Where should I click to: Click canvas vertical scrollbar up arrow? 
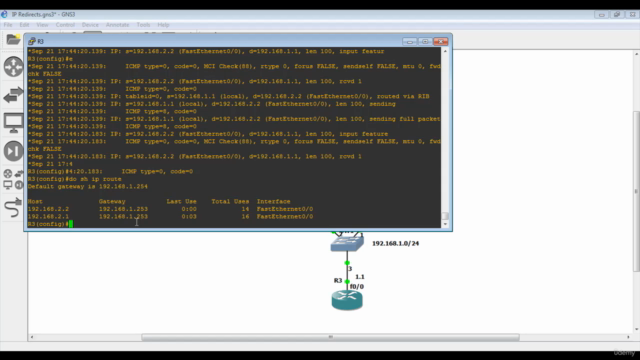click(x=636, y=53)
